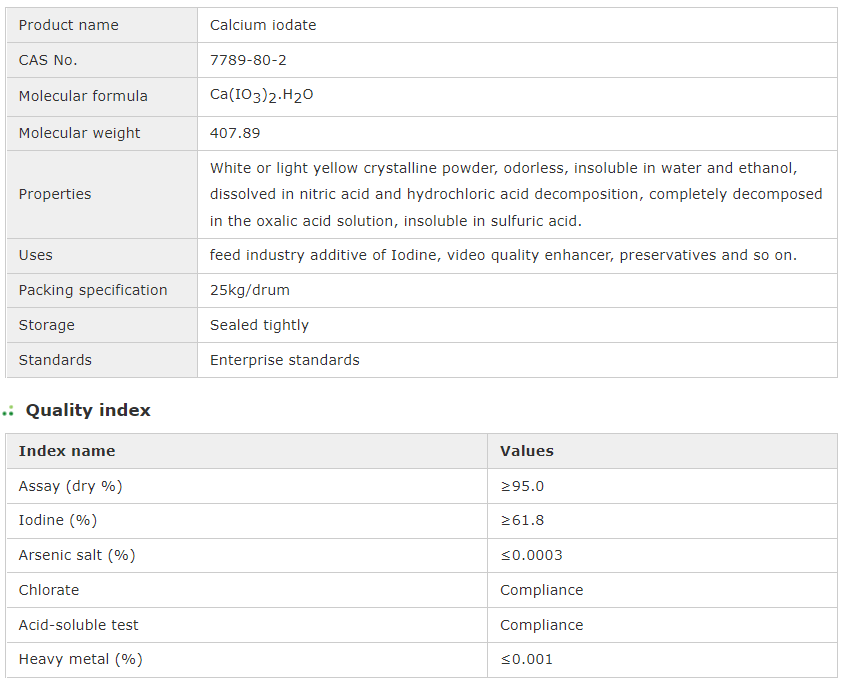Select the molecular weight value 407.89
The image size is (843, 682).
(235, 133)
